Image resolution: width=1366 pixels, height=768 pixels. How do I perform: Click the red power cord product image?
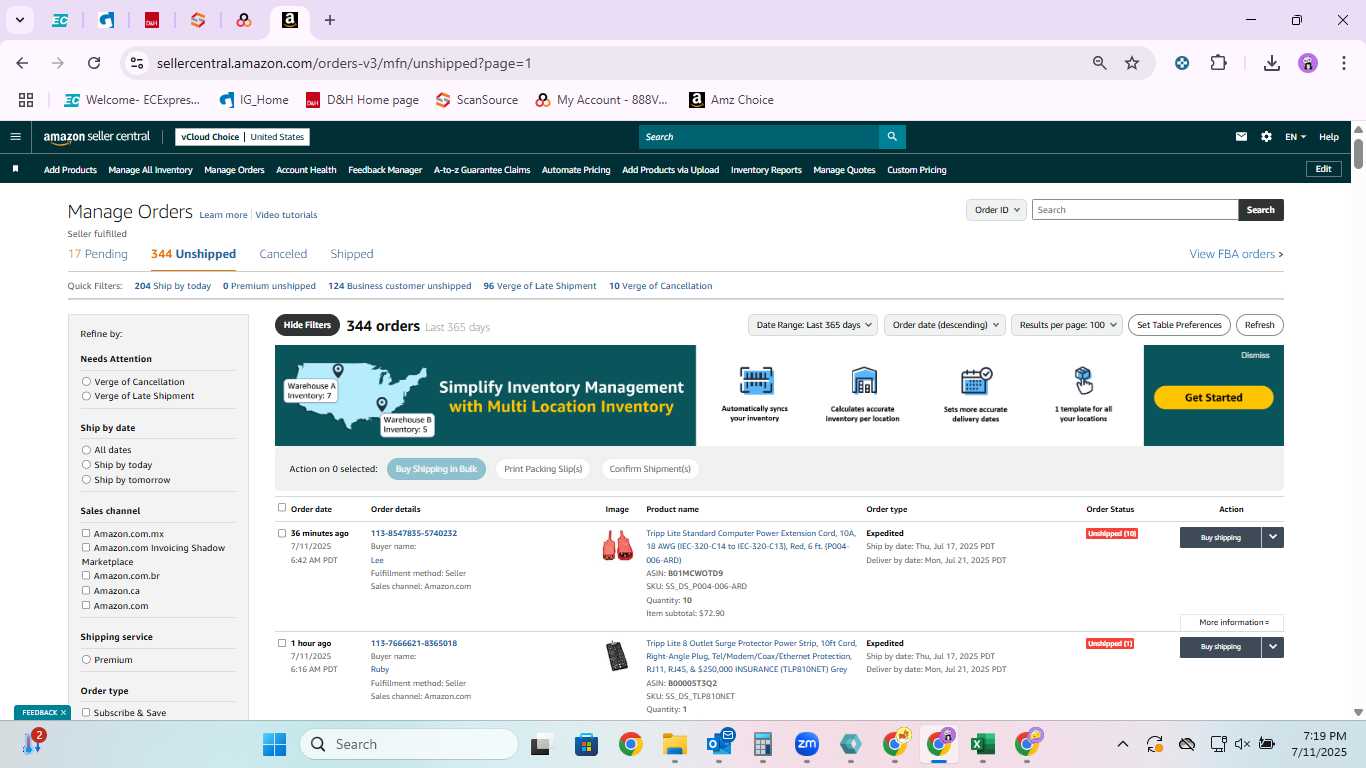(617, 546)
